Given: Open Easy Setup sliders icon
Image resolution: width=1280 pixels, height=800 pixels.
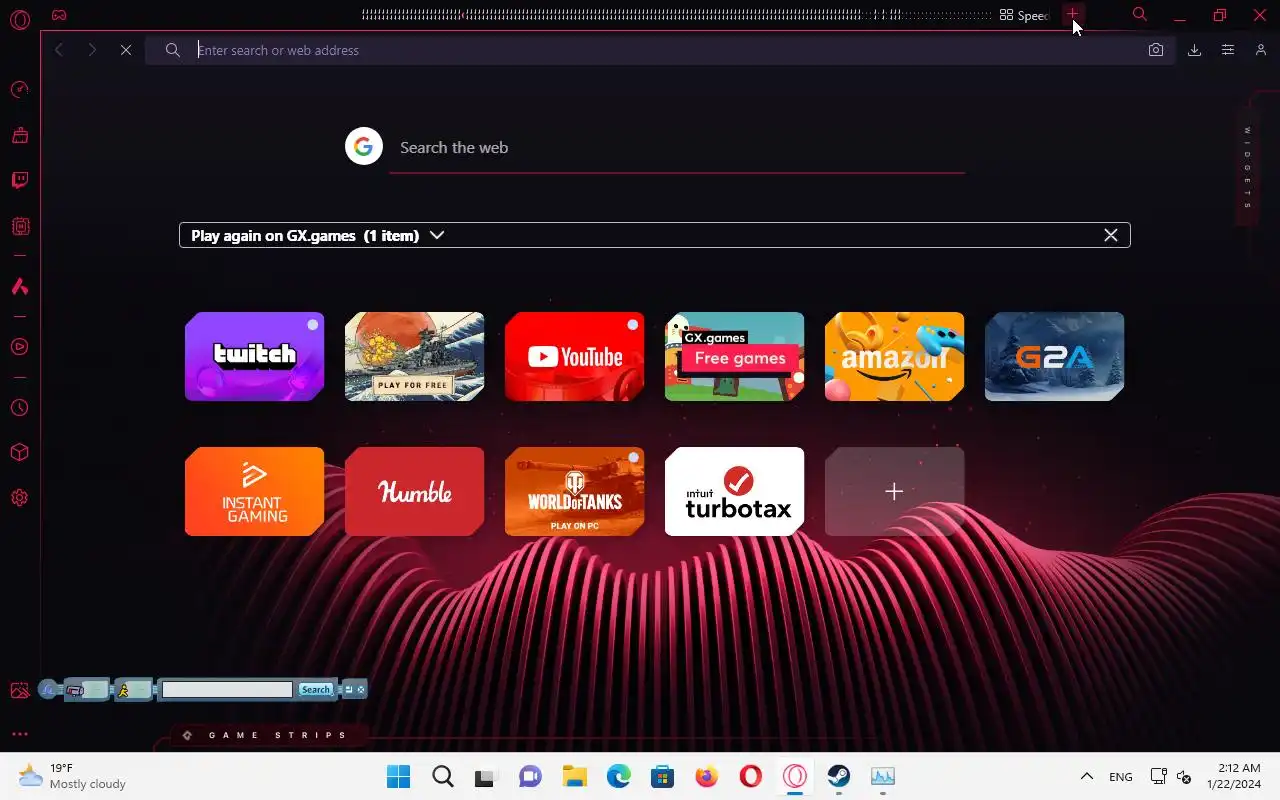Looking at the screenshot, I should tap(1228, 50).
